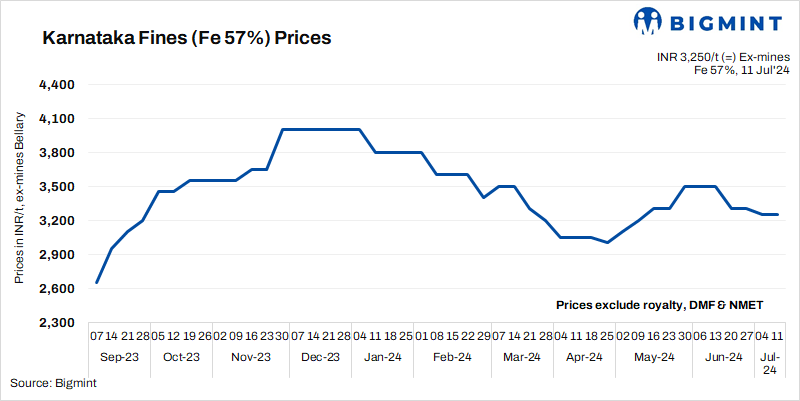Click the 4,100 y-axis value
This screenshot has width=800, height=401.
click(x=57, y=119)
